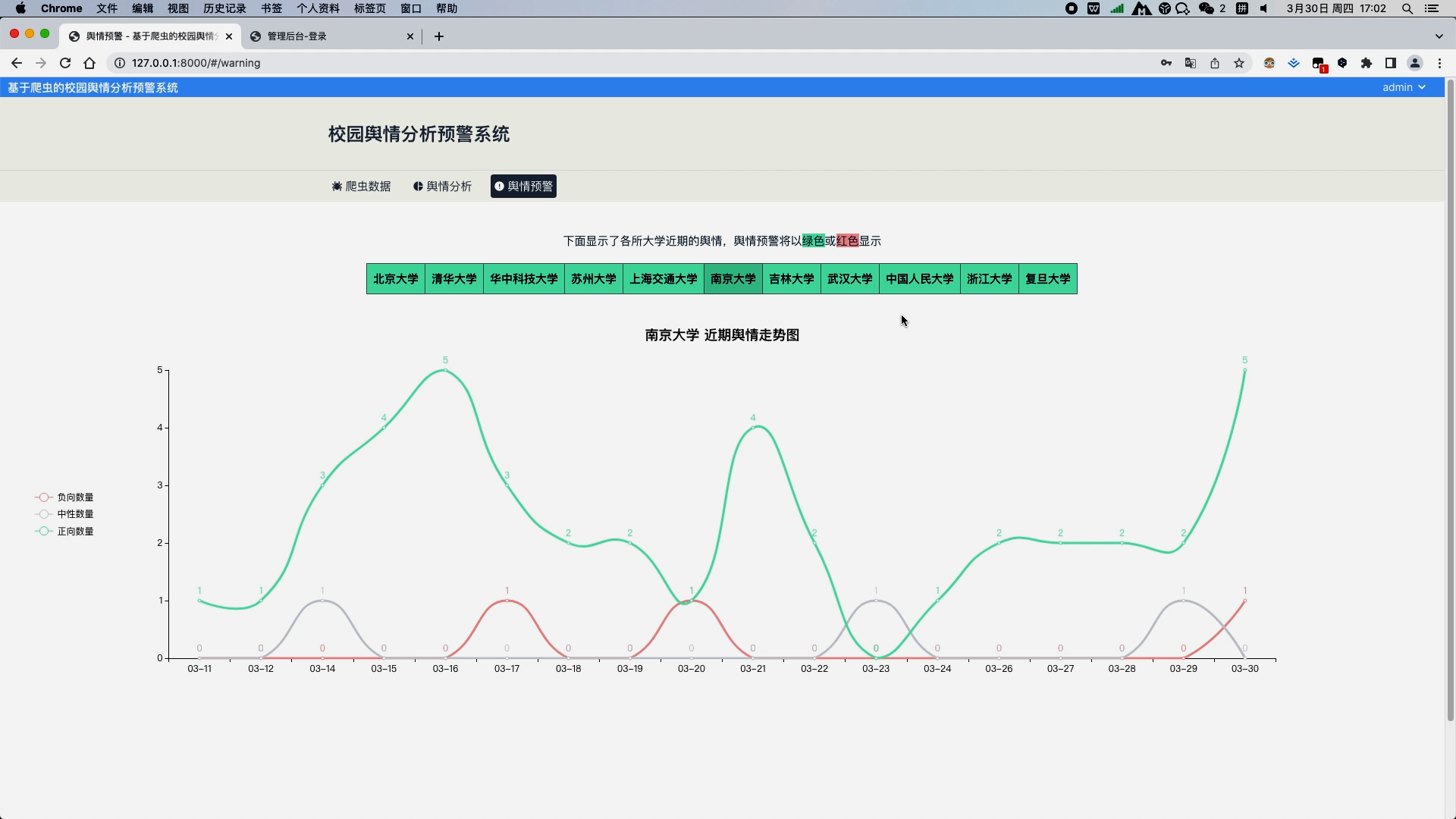This screenshot has height=819, width=1456.
Task: Click the share page icon
Action: (1215, 64)
